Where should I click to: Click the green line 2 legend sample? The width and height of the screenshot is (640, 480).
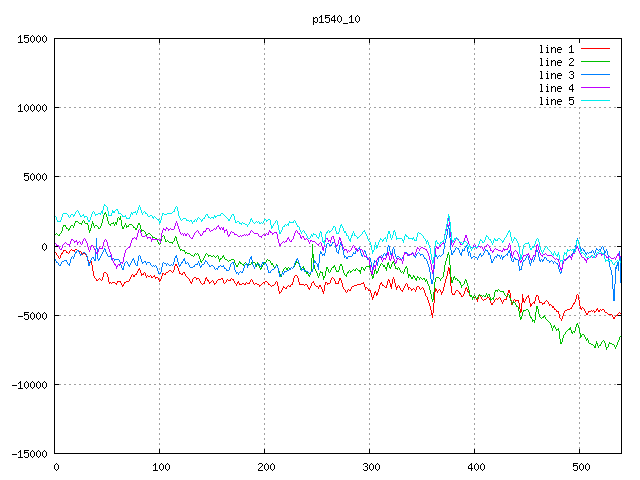[595, 62]
